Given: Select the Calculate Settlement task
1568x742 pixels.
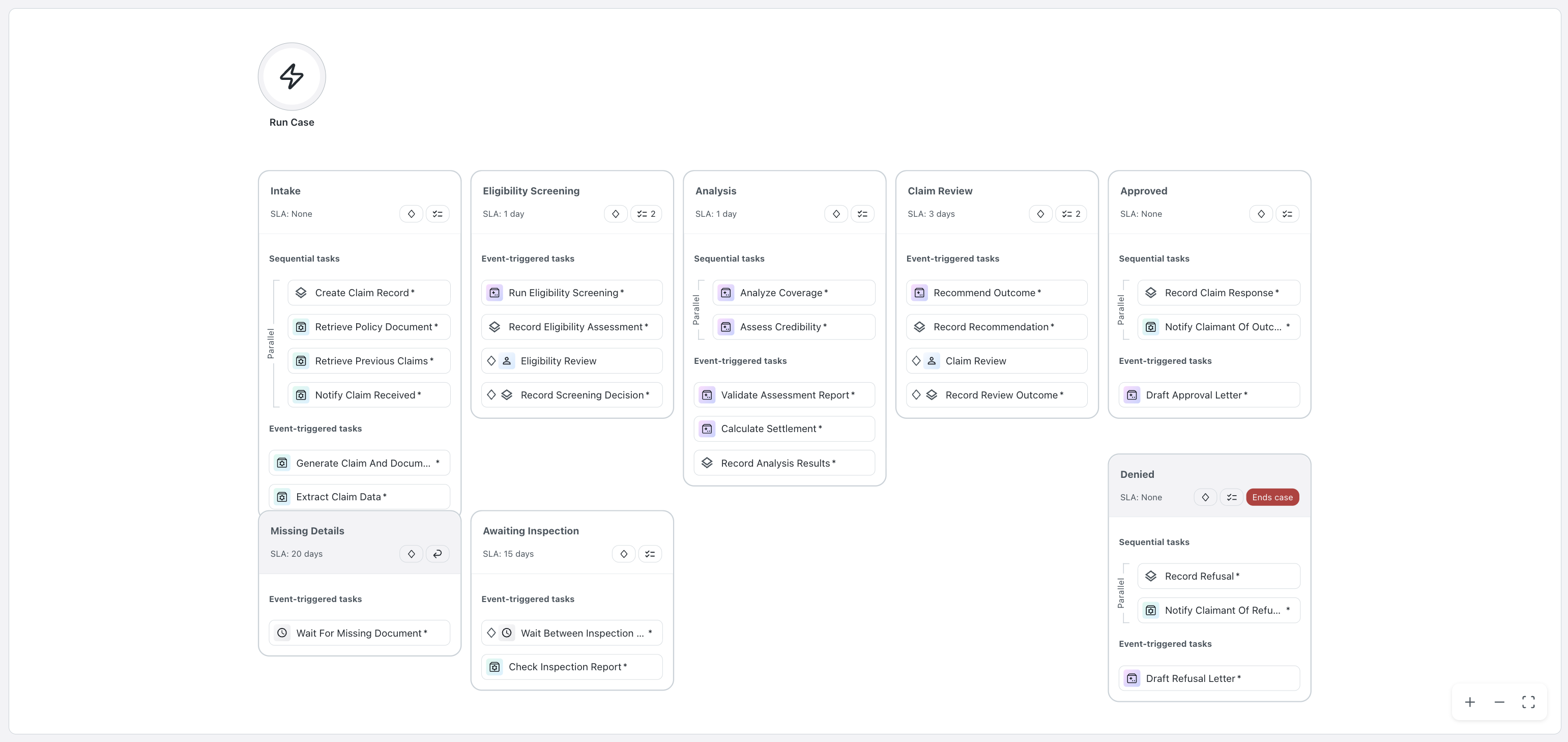Looking at the screenshot, I should (x=784, y=429).
